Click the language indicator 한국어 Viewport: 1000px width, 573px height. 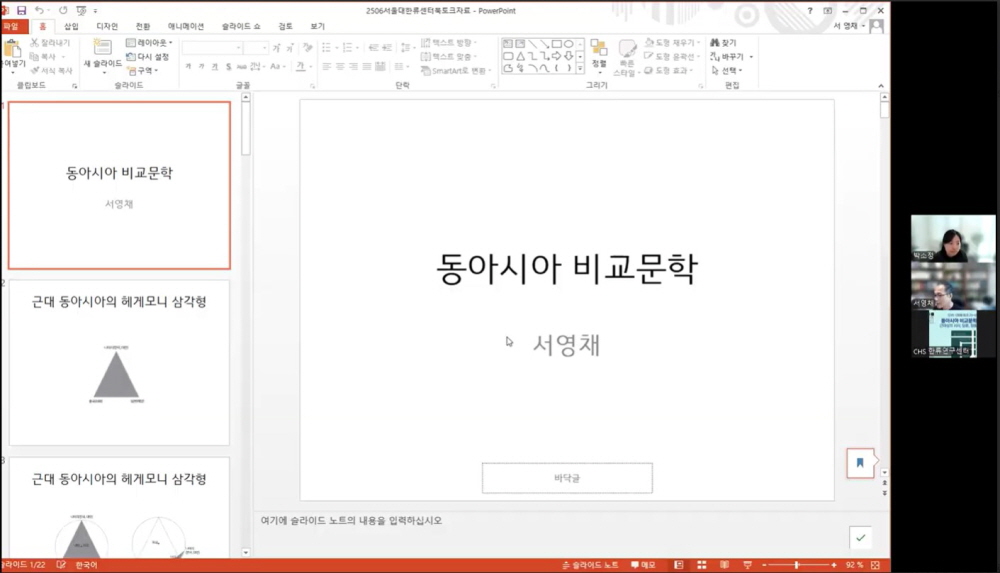86,565
